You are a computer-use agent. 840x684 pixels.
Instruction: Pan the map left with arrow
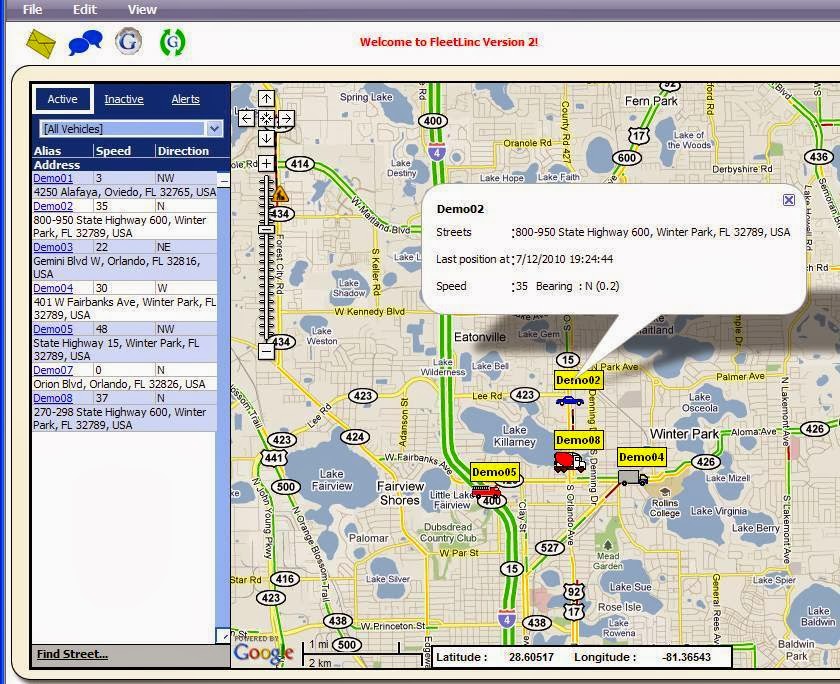[x=247, y=118]
